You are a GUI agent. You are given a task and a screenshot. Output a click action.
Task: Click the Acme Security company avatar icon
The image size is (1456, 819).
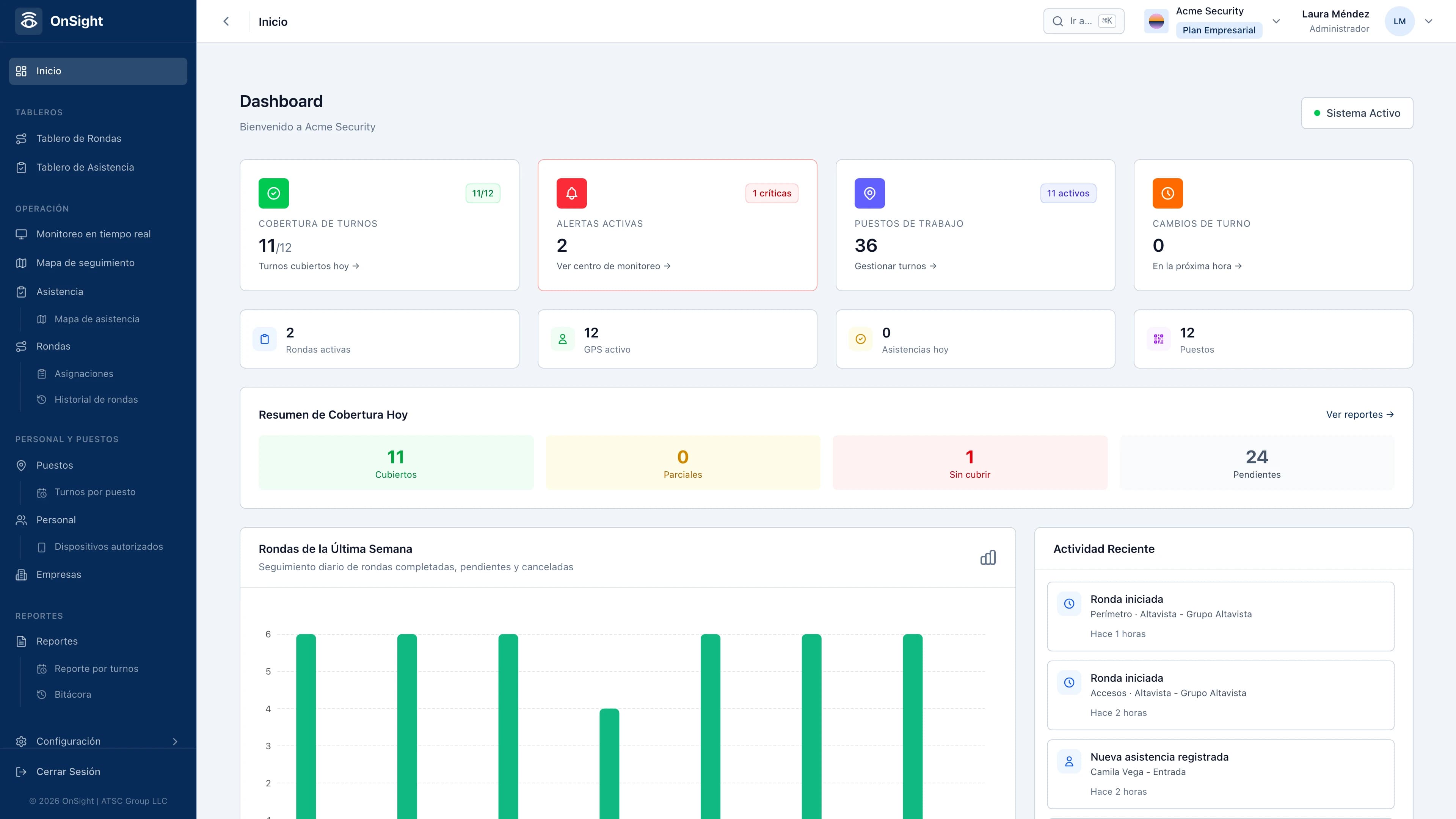[1156, 22]
